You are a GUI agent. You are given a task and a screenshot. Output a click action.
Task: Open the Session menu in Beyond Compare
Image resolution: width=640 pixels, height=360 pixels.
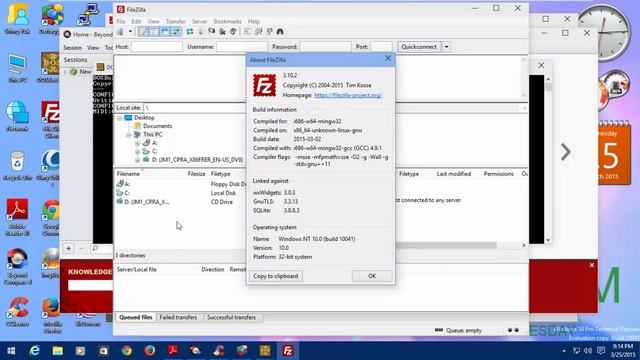[x=72, y=48]
